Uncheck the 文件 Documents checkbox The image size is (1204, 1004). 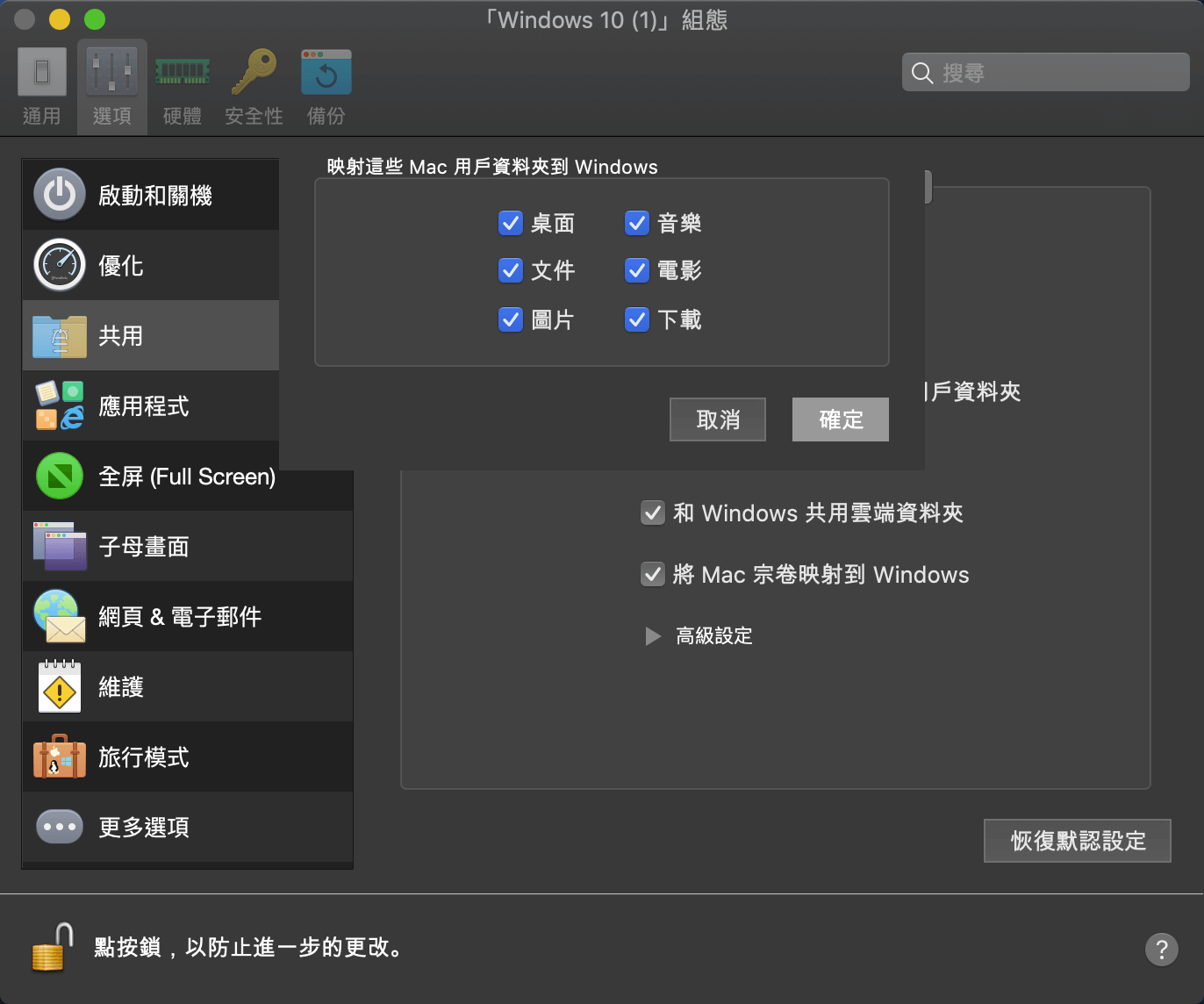(511, 270)
